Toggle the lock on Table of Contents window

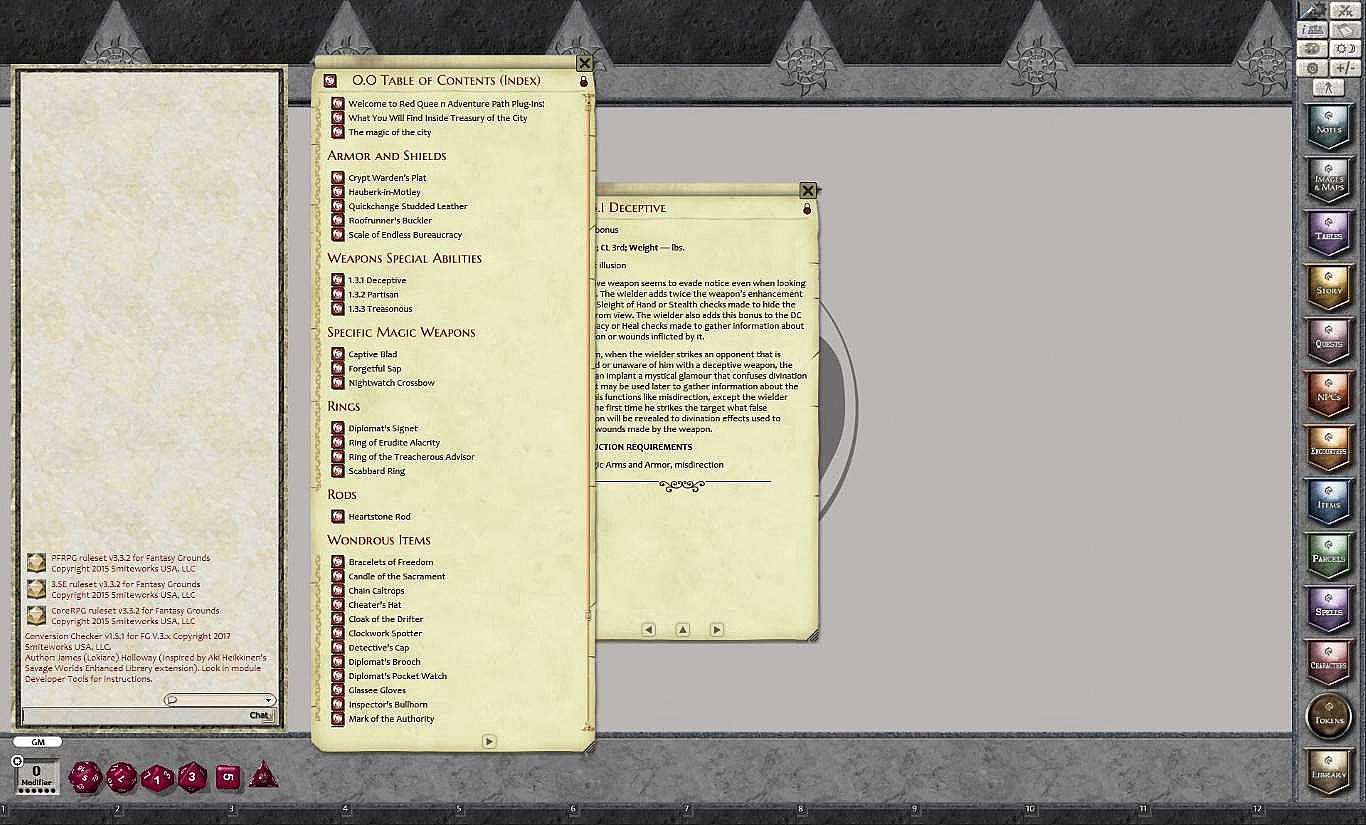coord(583,81)
